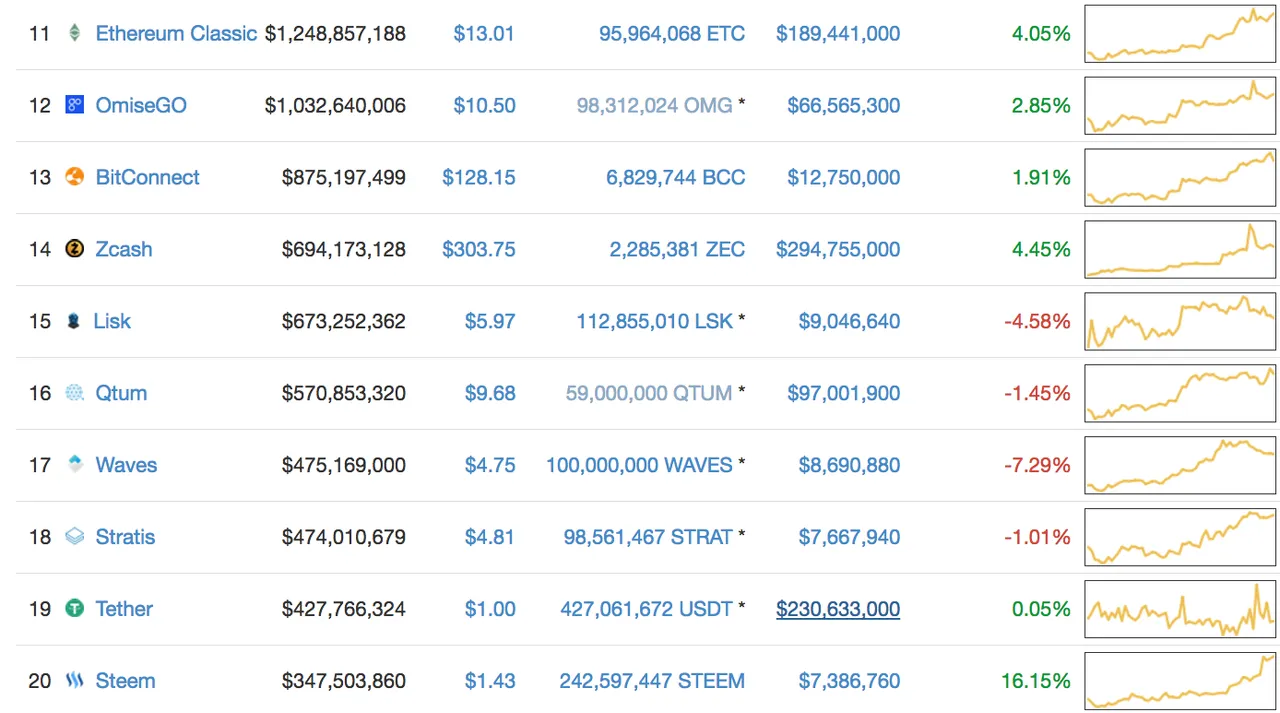
Task: Click the 98,312,024 OMG supply link
Action: click(655, 105)
